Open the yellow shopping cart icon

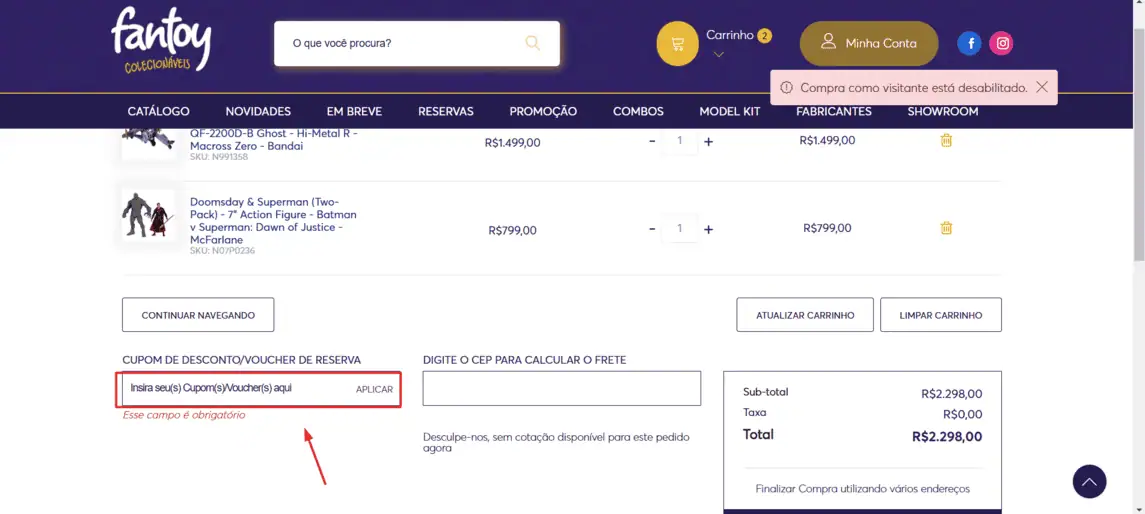pyautogui.click(x=678, y=44)
